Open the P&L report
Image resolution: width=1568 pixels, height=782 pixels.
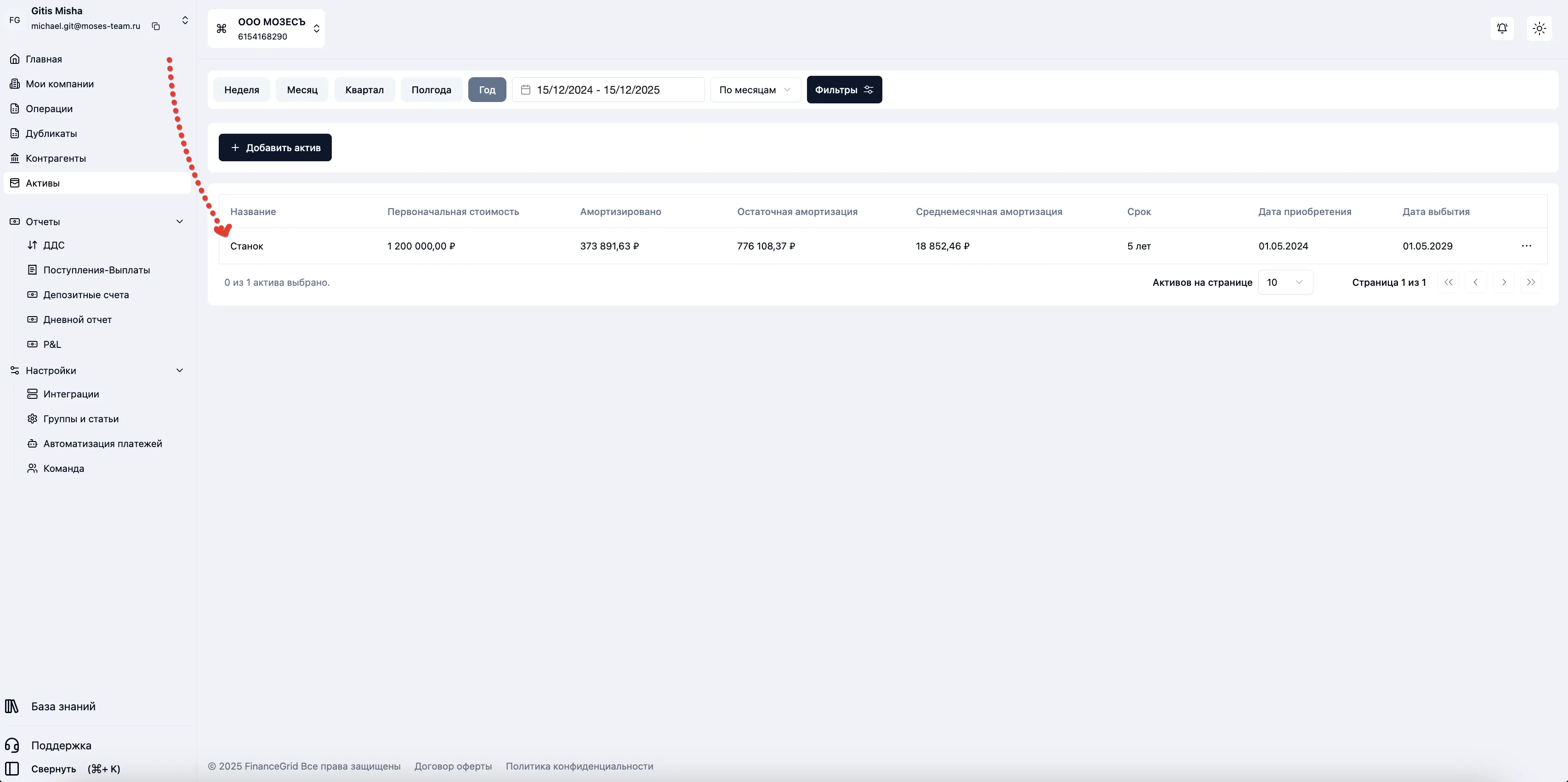tap(52, 345)
